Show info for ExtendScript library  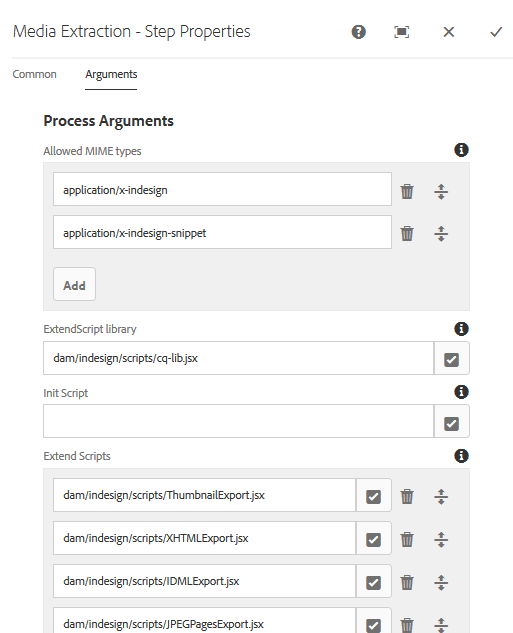tap(461, 329)
